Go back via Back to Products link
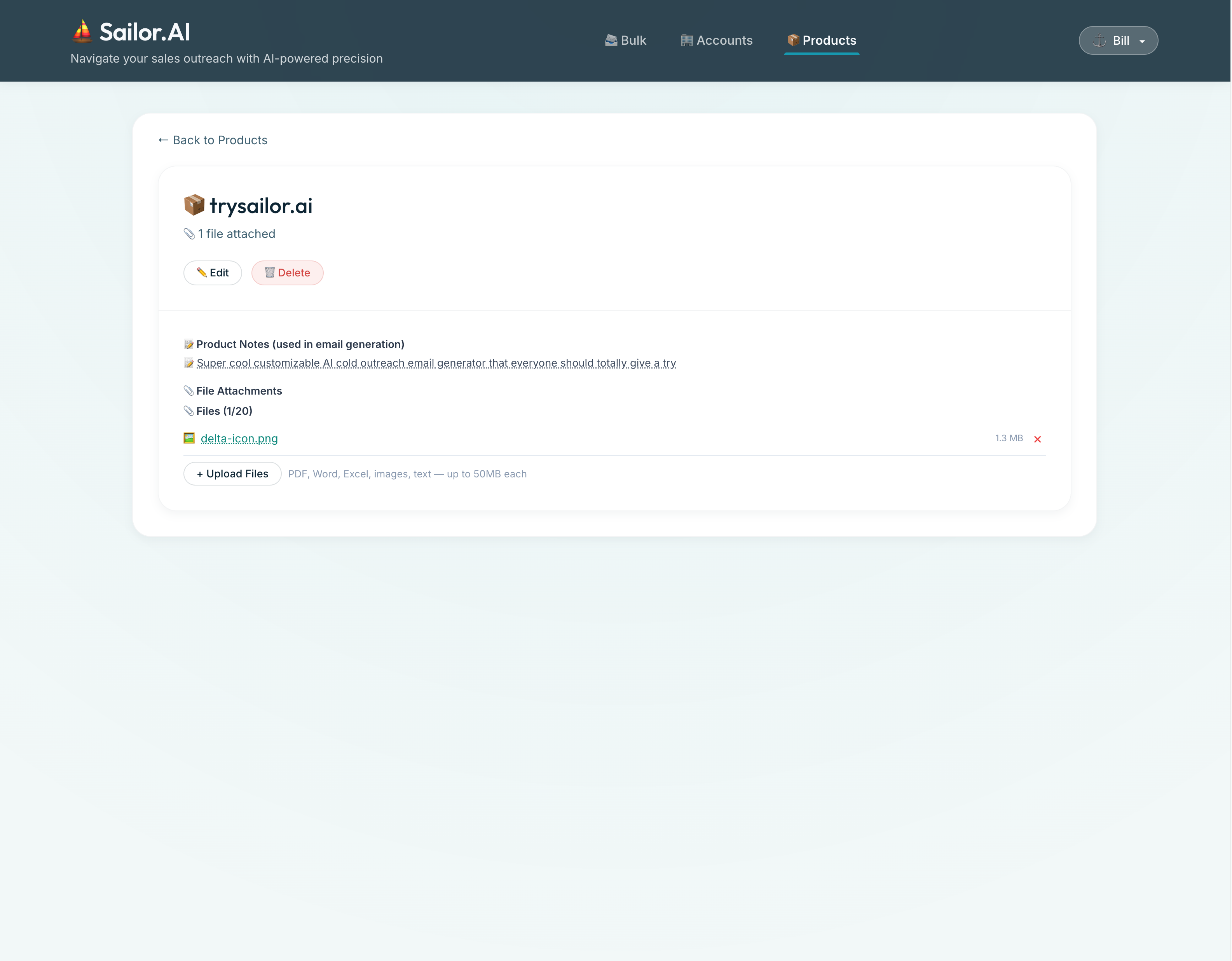 tap(213, 140)
